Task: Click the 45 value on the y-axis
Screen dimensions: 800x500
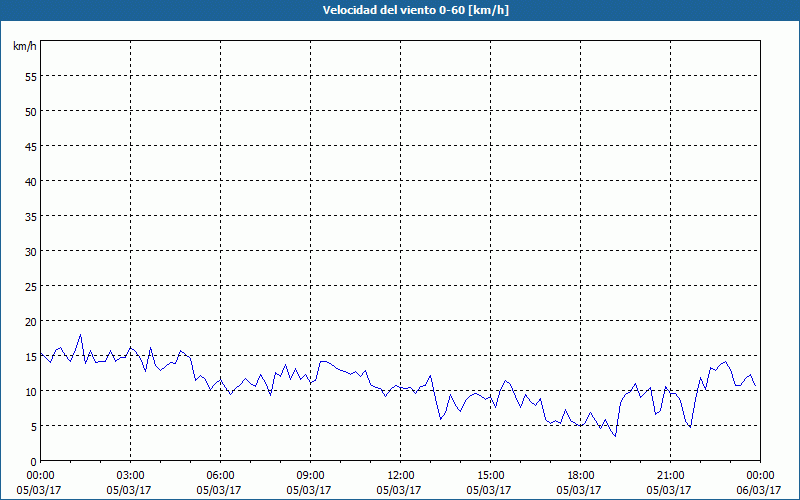Action: (x=31, y=146)
